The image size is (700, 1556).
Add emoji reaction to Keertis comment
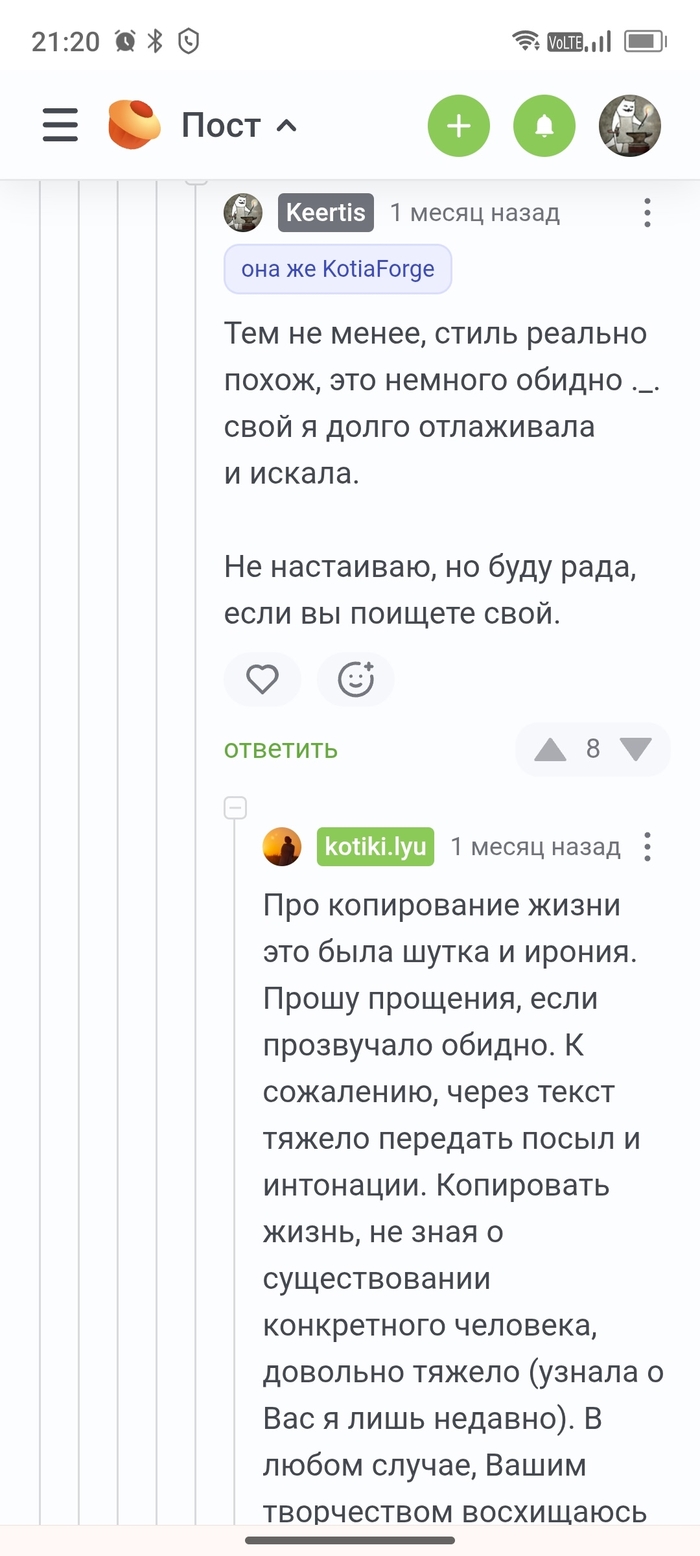click(x=355, y=680)
